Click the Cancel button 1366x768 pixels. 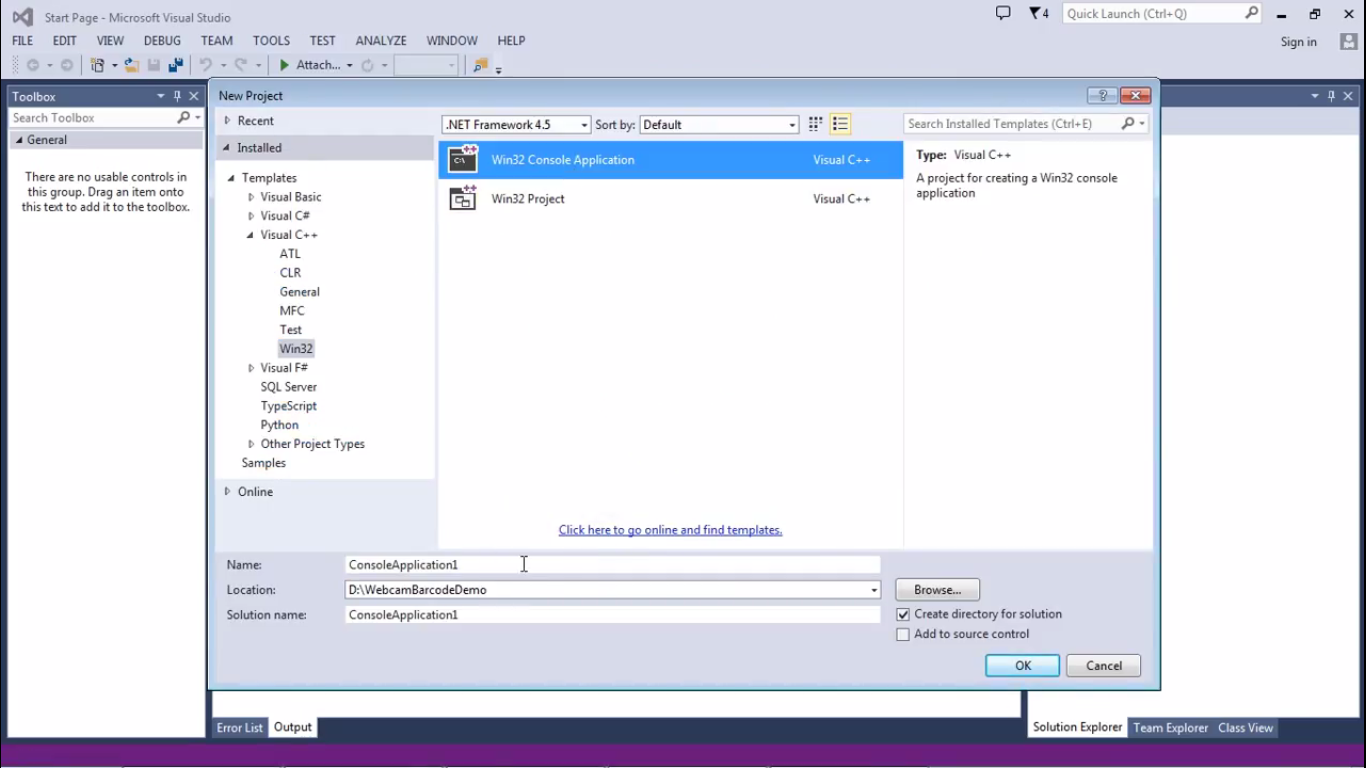[x=1104, y=666]
